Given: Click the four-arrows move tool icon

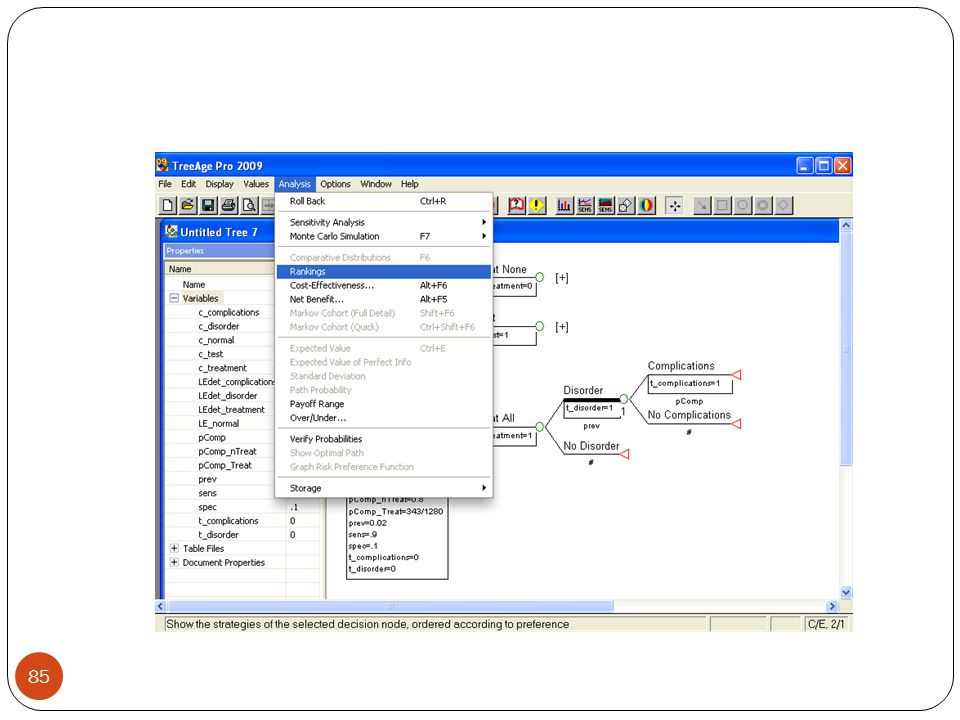Looking at the screenshot, I should 674,205.
